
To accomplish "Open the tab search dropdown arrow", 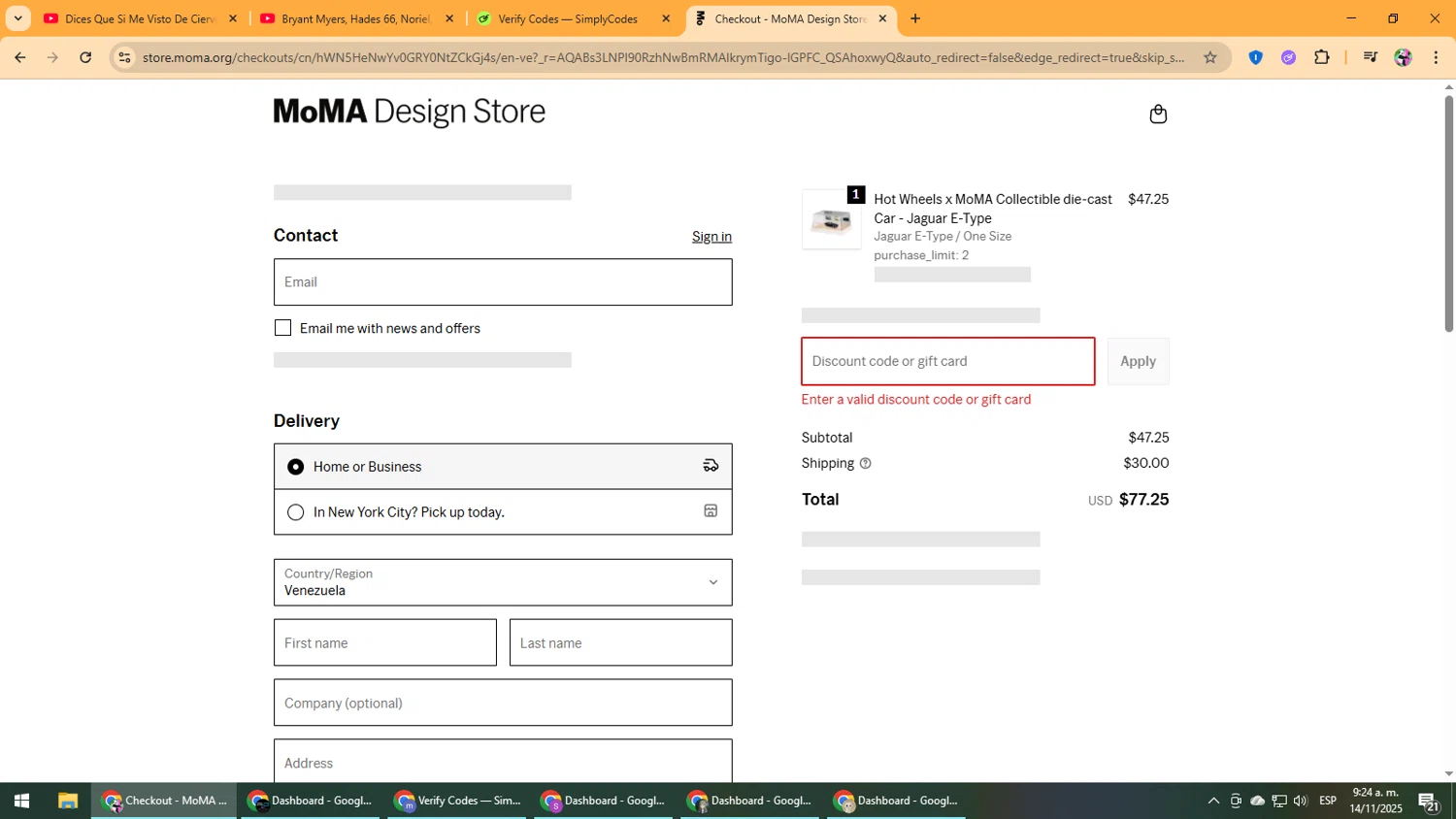I will [x=17, y=18].
